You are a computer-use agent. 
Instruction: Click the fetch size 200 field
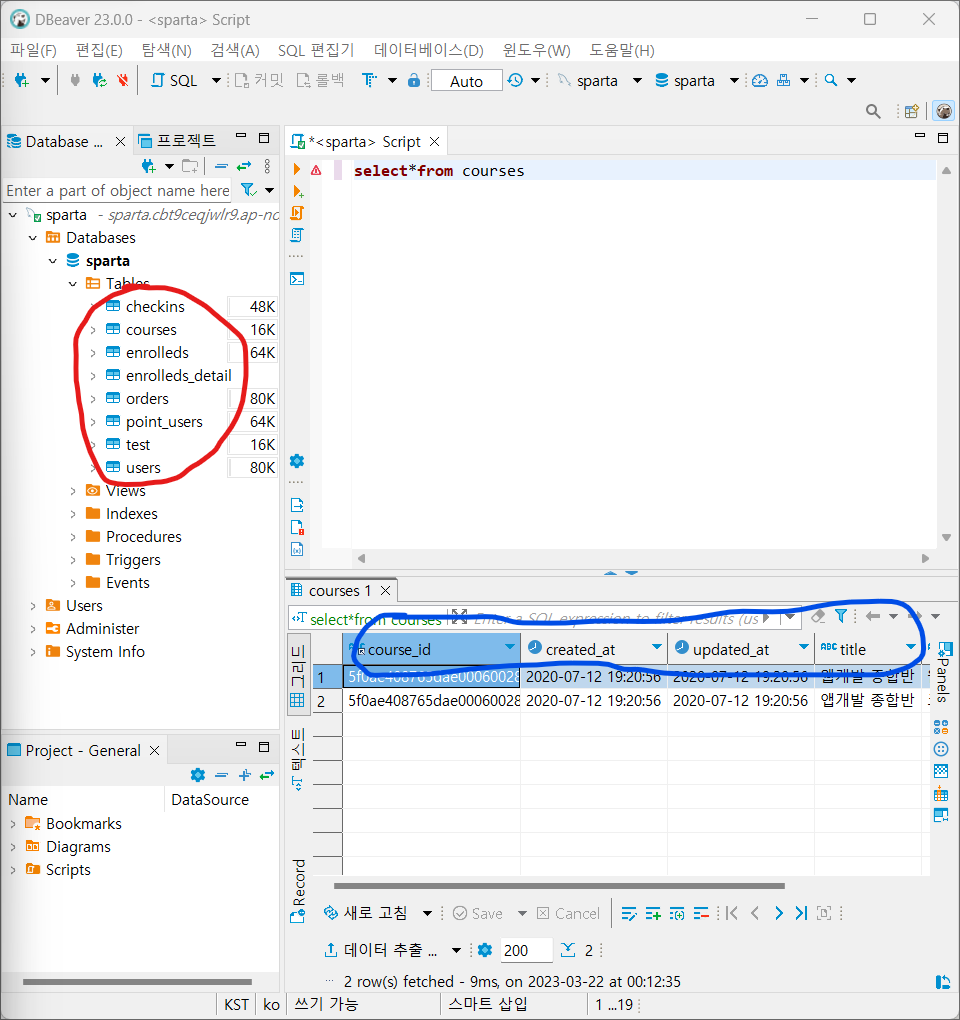(526, 950)
